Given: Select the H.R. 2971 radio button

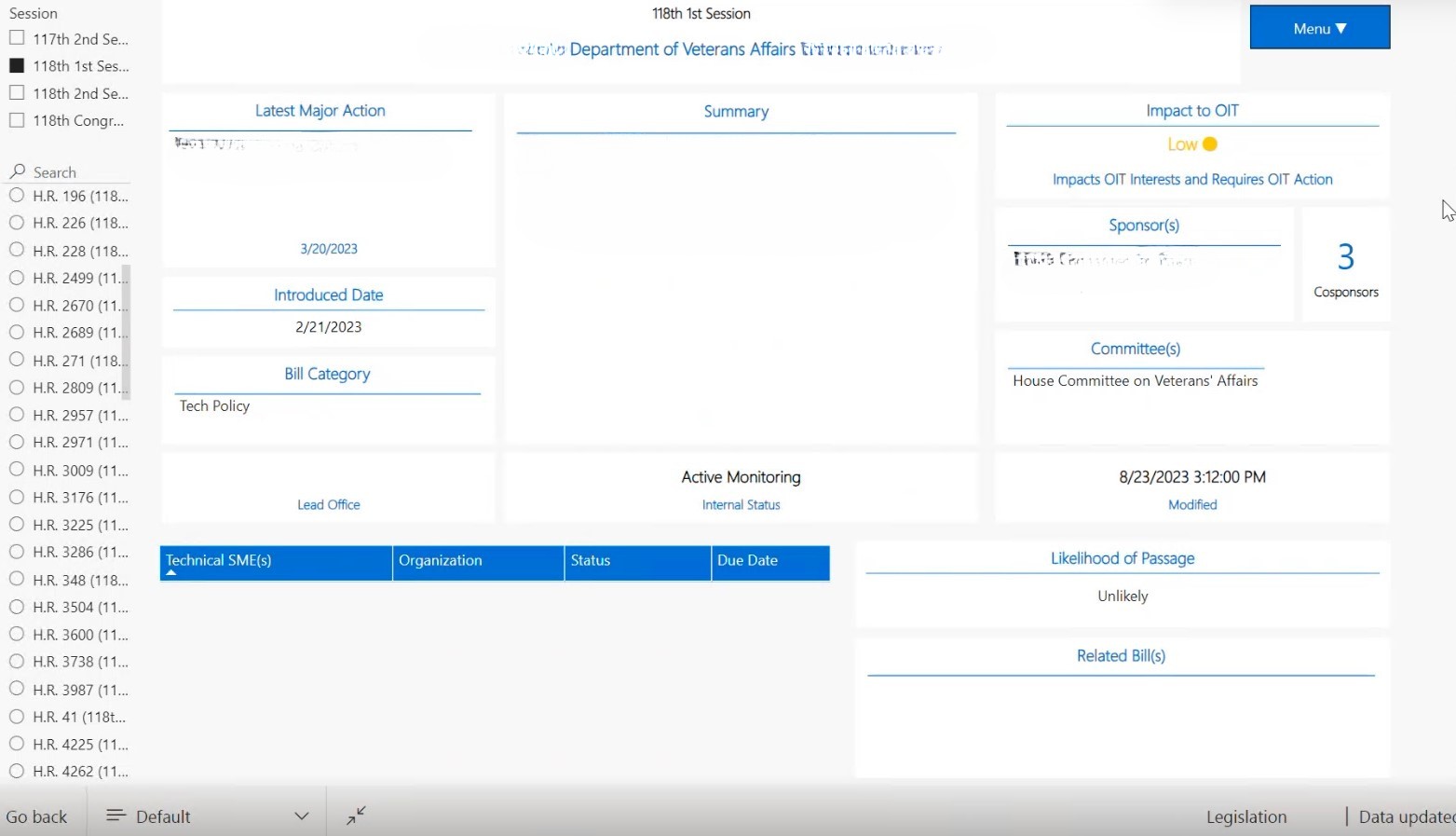Looking at the screenshot, I should pos(17,442).
